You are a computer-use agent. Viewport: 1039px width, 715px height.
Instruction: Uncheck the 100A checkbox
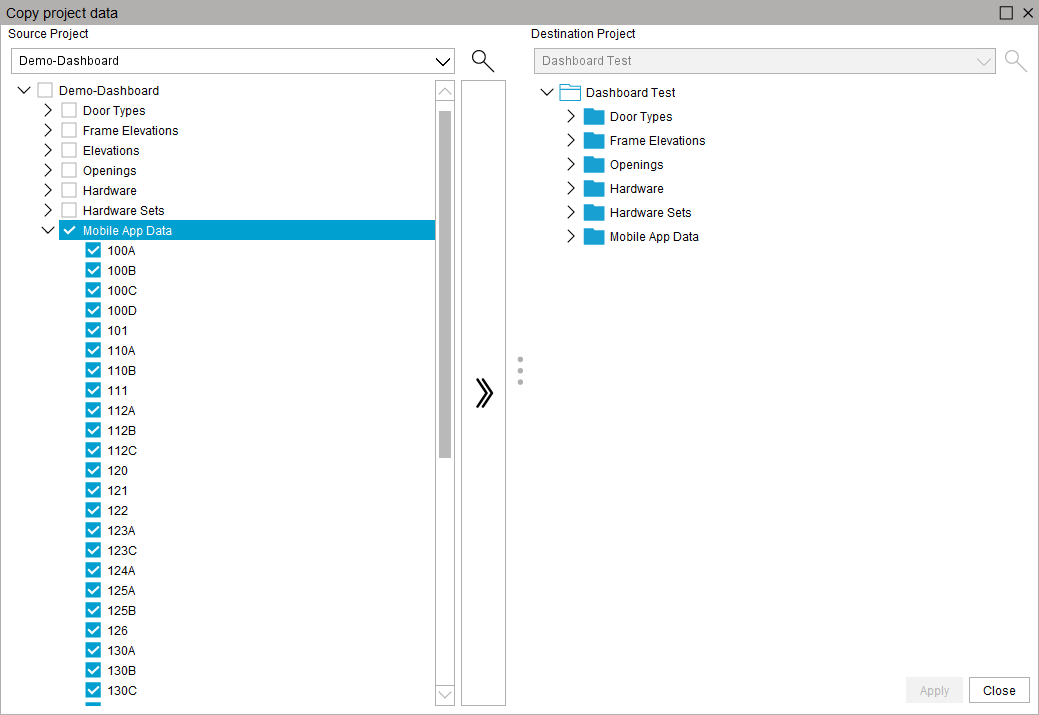pyautogui.click(x=91, y=250)
